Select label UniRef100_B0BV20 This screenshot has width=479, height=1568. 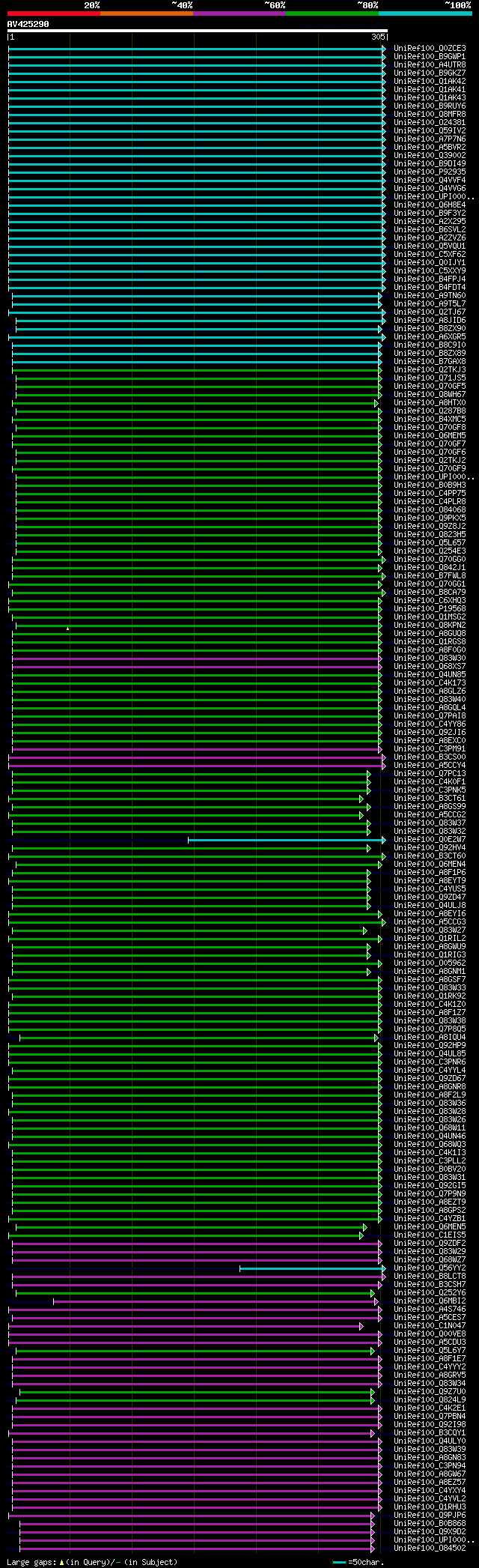pos(430,1169)
